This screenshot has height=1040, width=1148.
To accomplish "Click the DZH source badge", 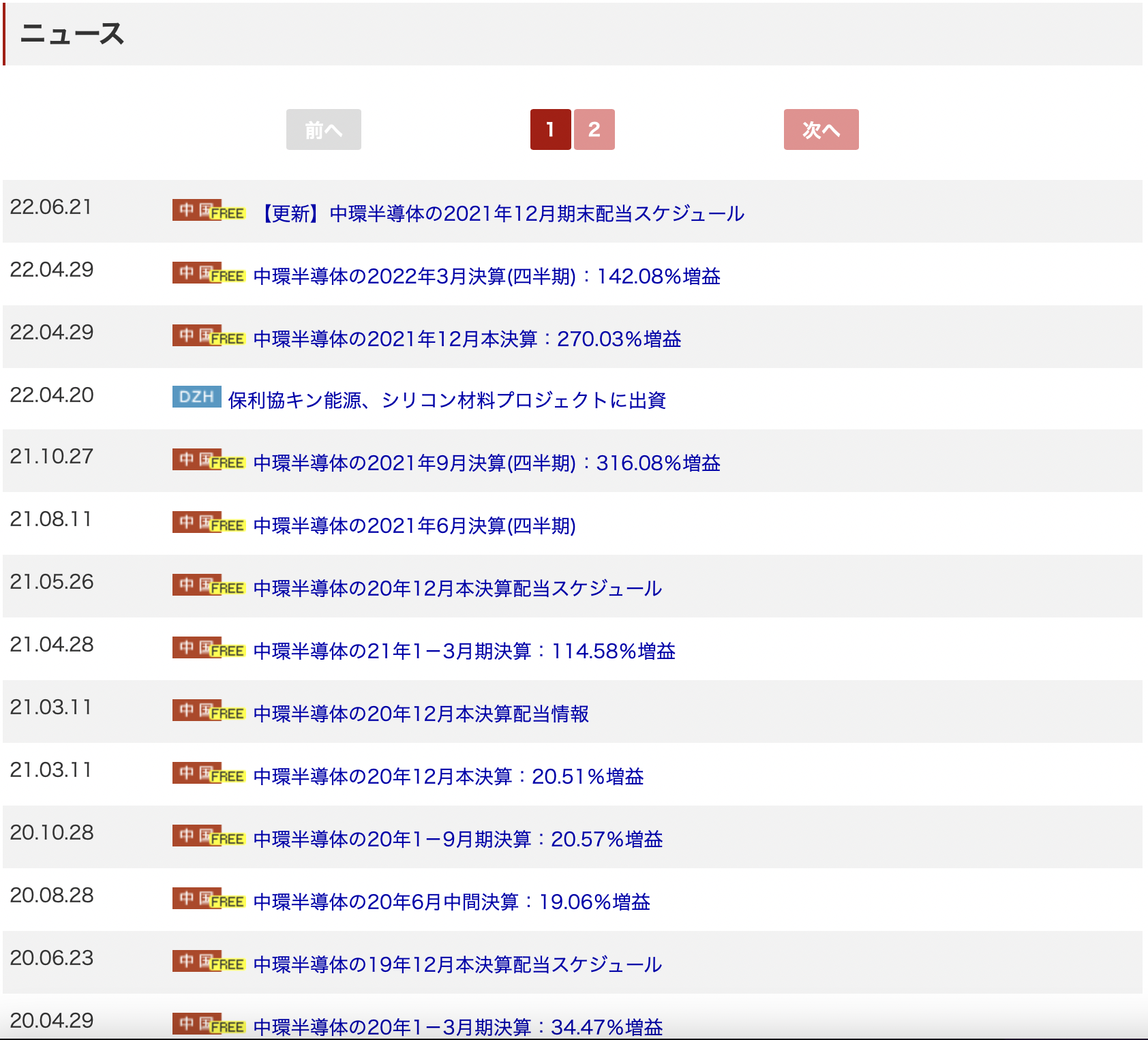I will pos(197,397).
